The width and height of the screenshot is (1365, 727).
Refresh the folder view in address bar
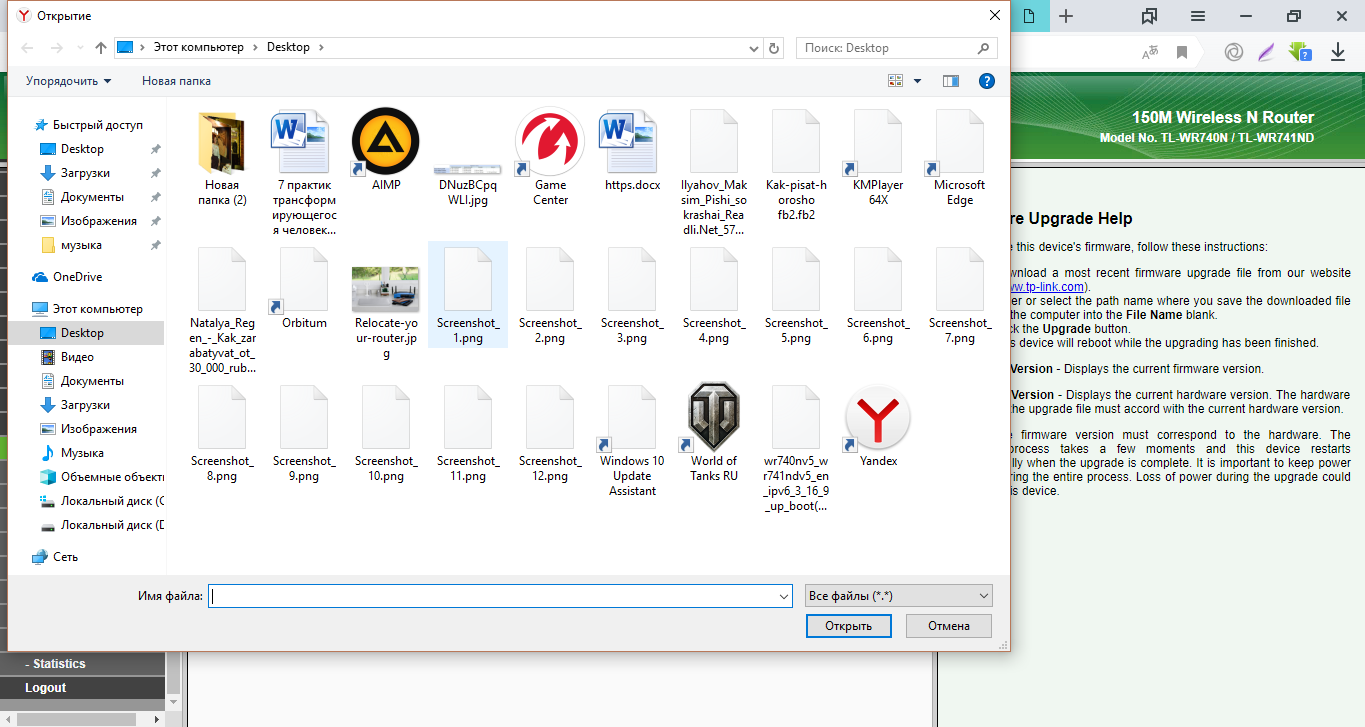tap(773, 48)
